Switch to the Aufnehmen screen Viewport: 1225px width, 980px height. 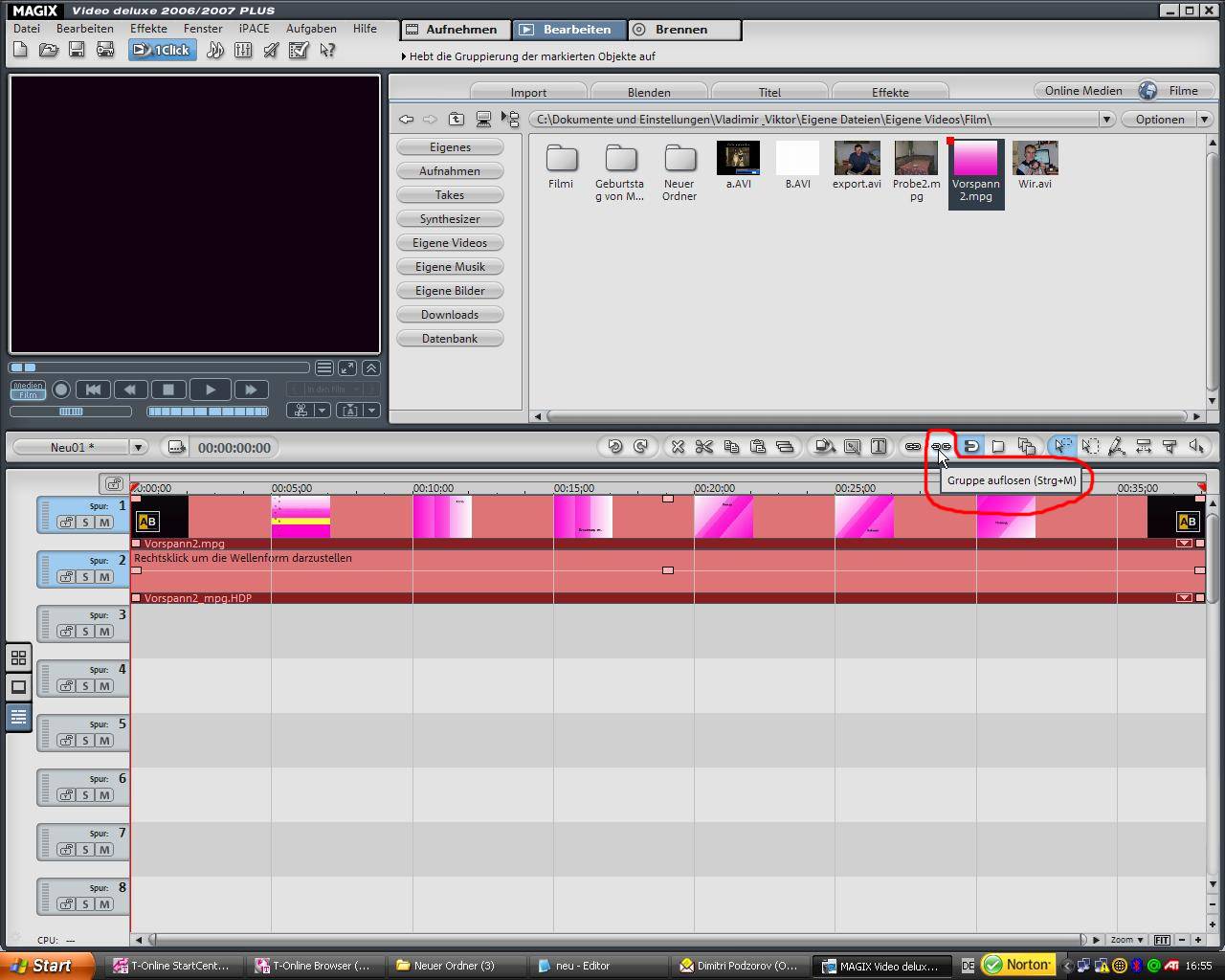[455, 30]
